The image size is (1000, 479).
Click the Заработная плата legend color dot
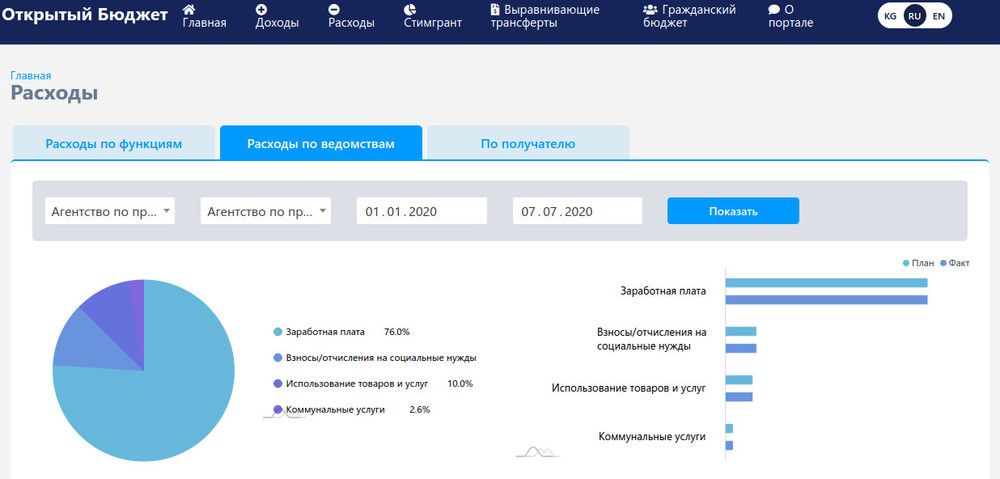[277, 332]
